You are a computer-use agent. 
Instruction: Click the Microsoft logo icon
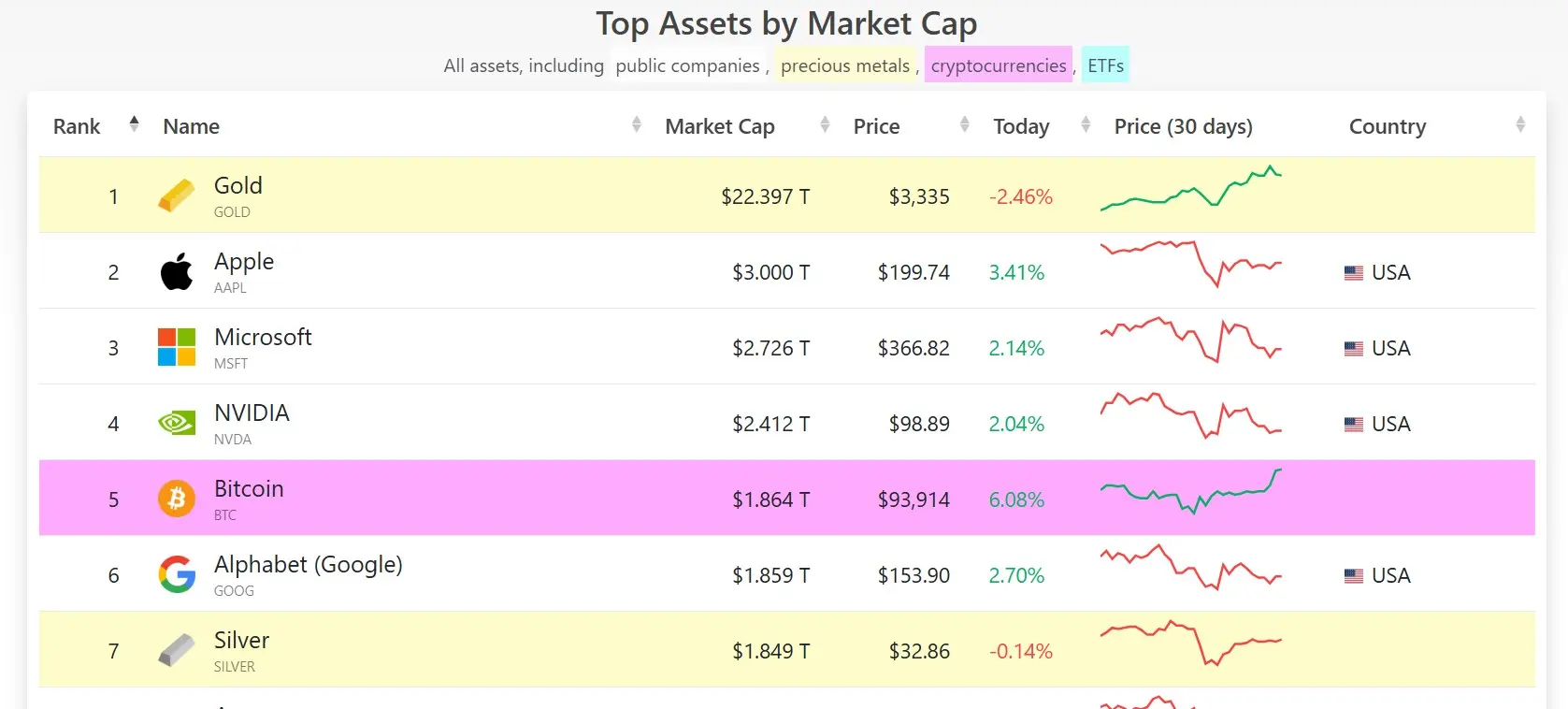coord(176,347)
